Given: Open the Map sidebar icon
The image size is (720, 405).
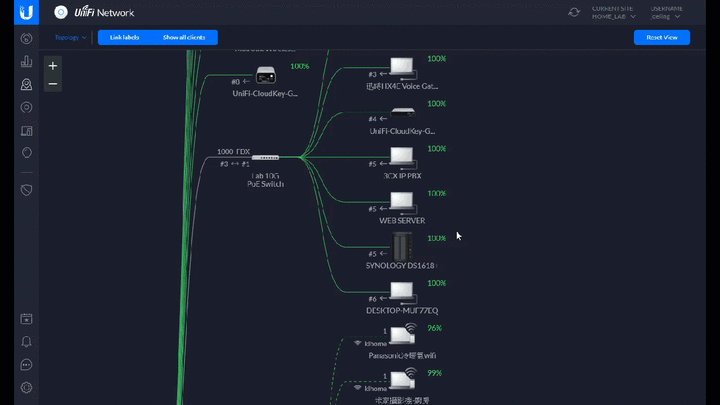Looking at the screenshot, I should click(x=26, y=84).
